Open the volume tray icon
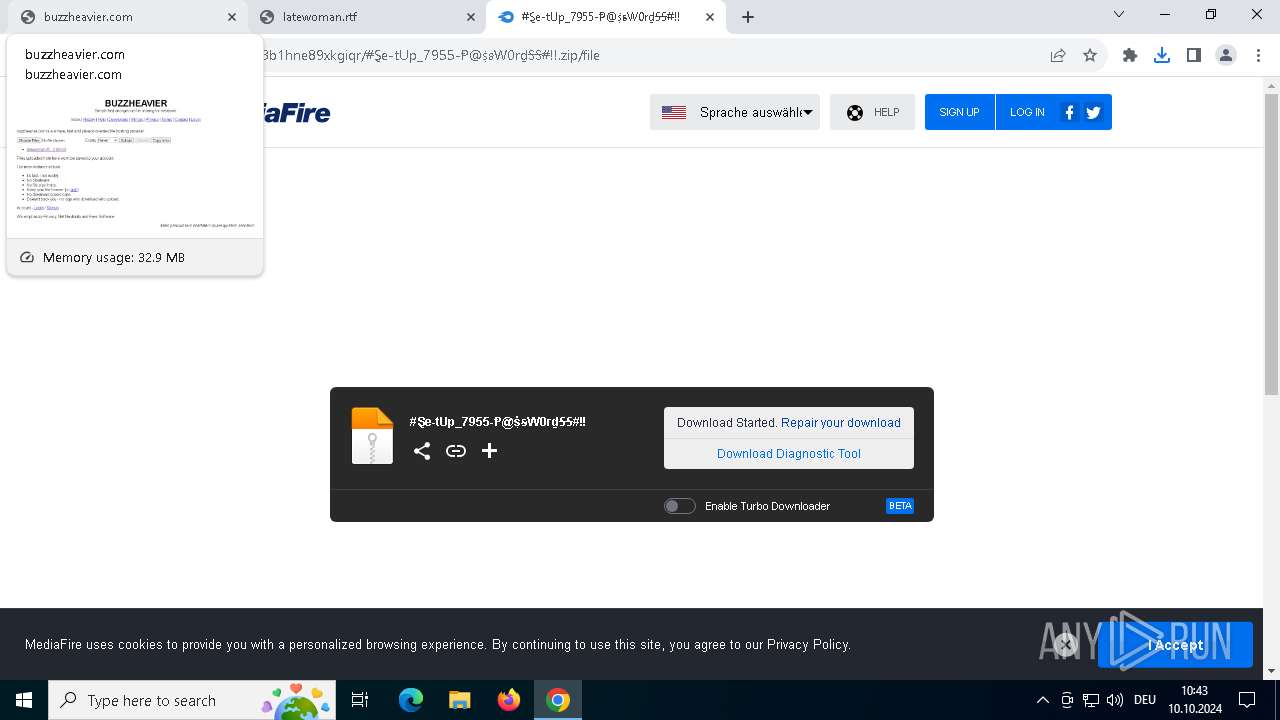This screenshot has width=1280, height=720. (x=1115, y=700)
